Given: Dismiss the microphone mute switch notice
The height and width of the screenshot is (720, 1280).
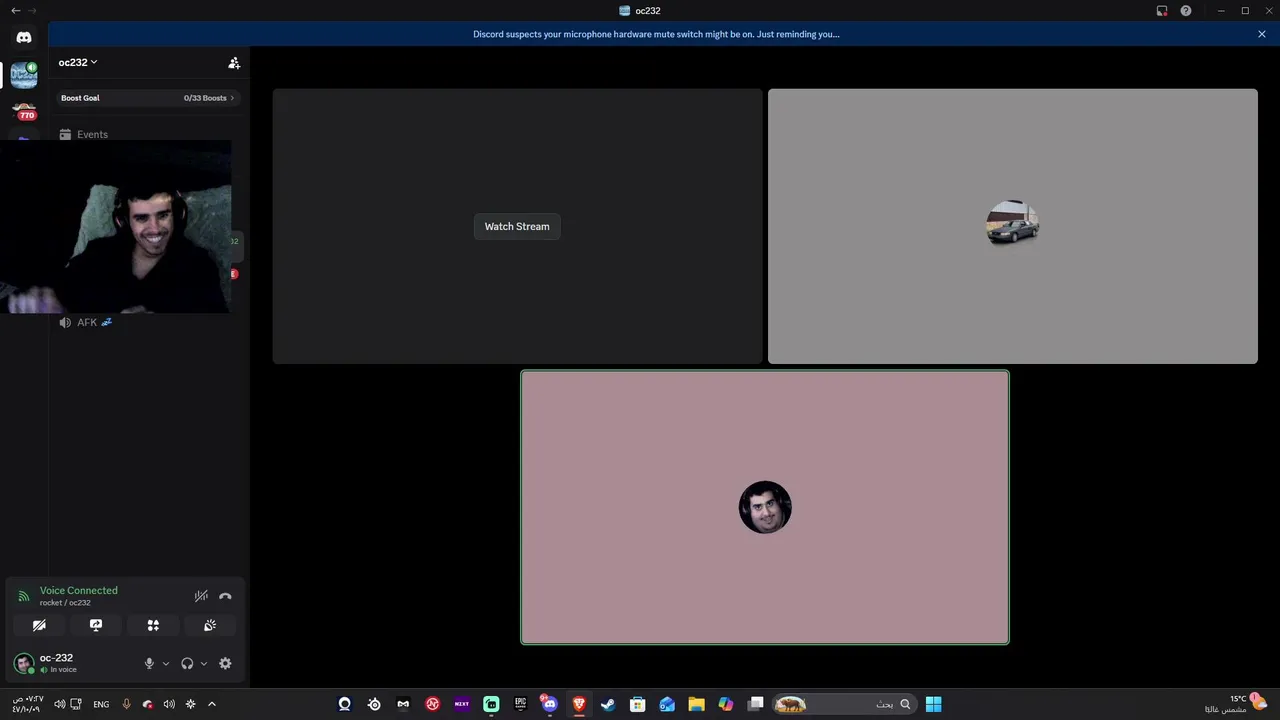Looking at the screenshot, I should click(1262, 34).
